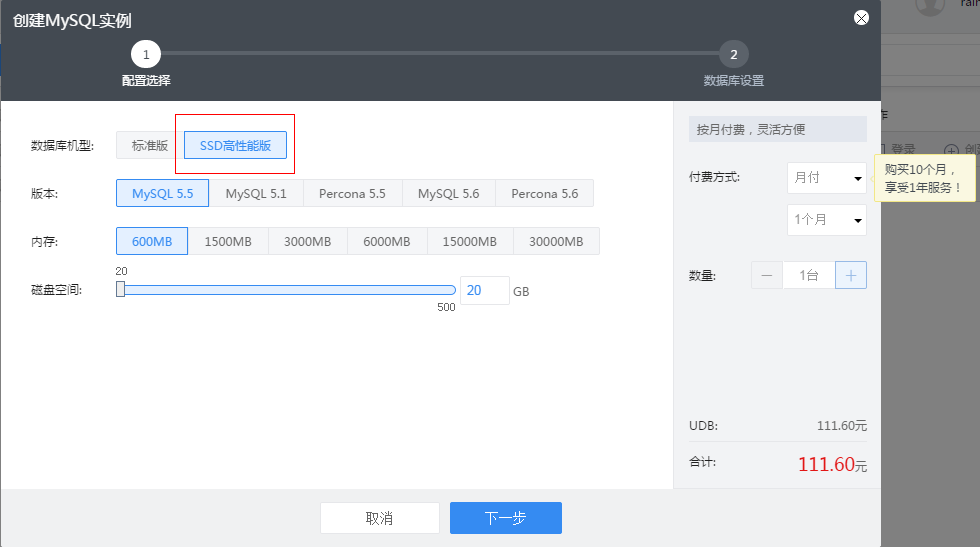Click the 购买10个月 promotion tooltip
980x547 pixels.
click(x=924, y=178)
